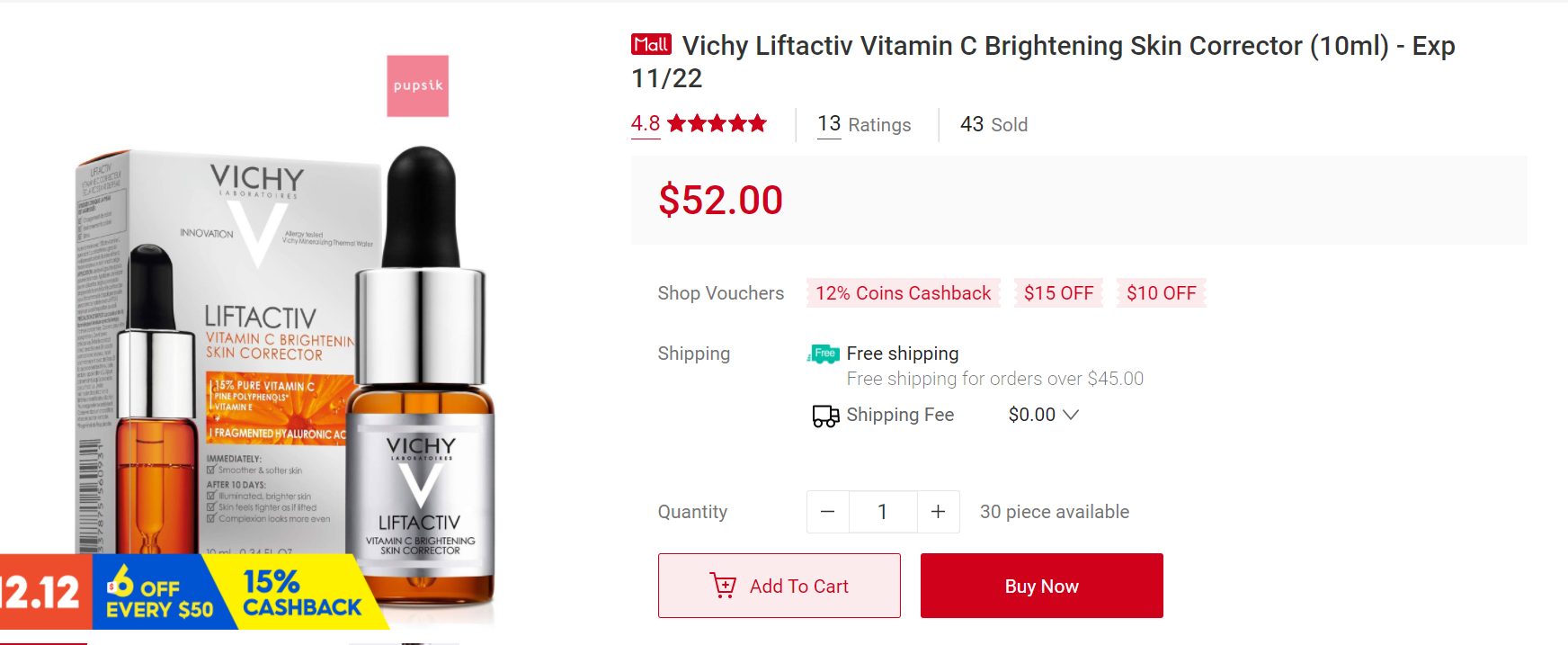Click the Add To Cart button

780,586
